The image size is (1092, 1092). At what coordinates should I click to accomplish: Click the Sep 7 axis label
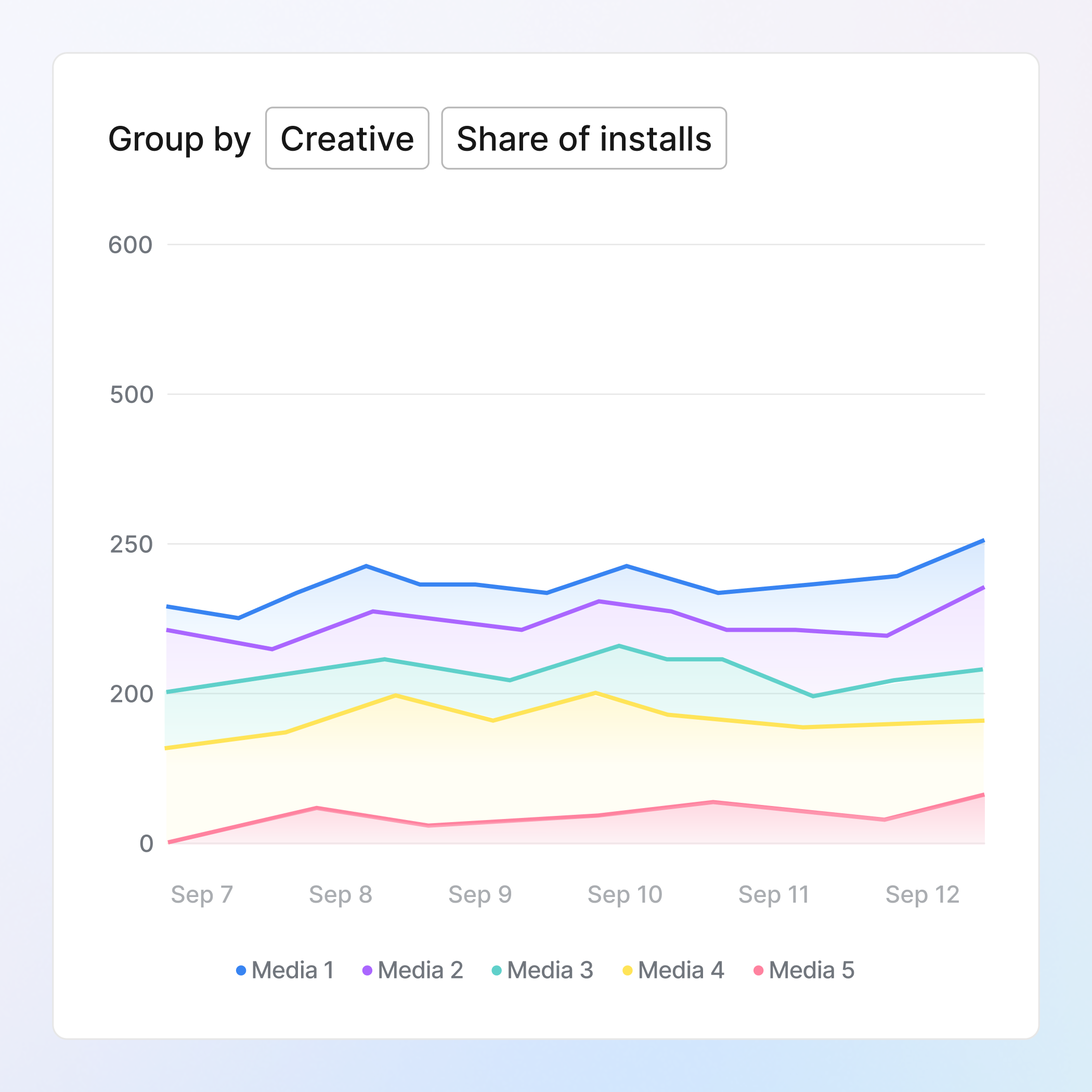(x=202, y=895)
